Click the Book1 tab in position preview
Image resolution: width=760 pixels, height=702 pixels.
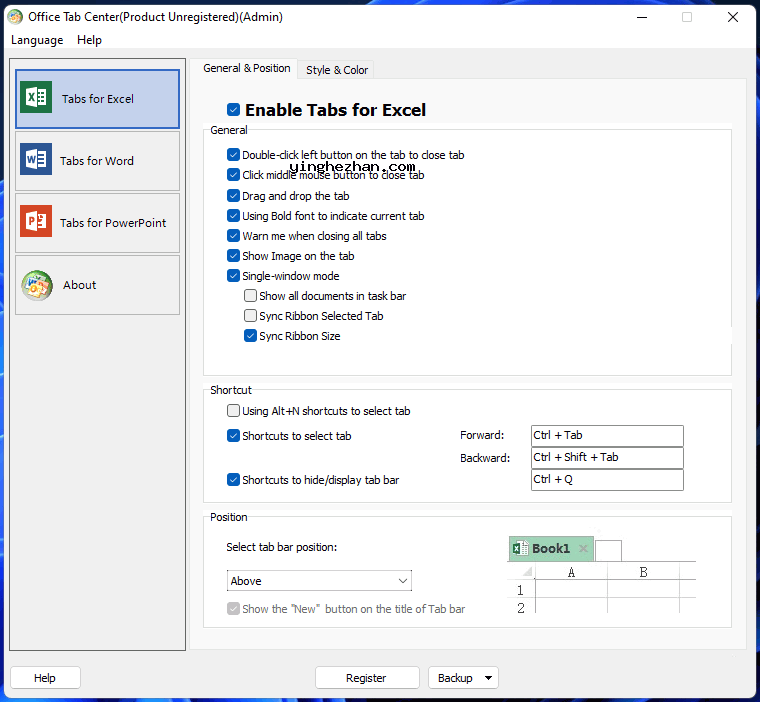pyautogui.click(x=551, y=549)
